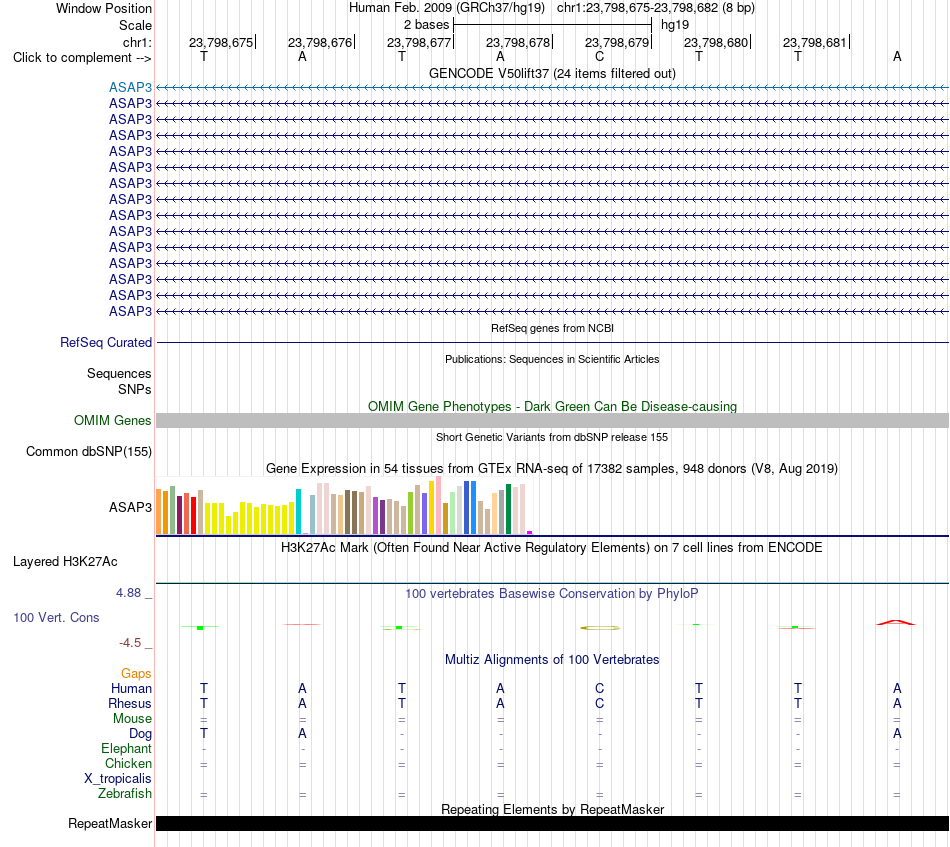Open the Multiz Alignments of 100 Vertebrates title
This screenshot has width=950, height=847.
point(552,660)
